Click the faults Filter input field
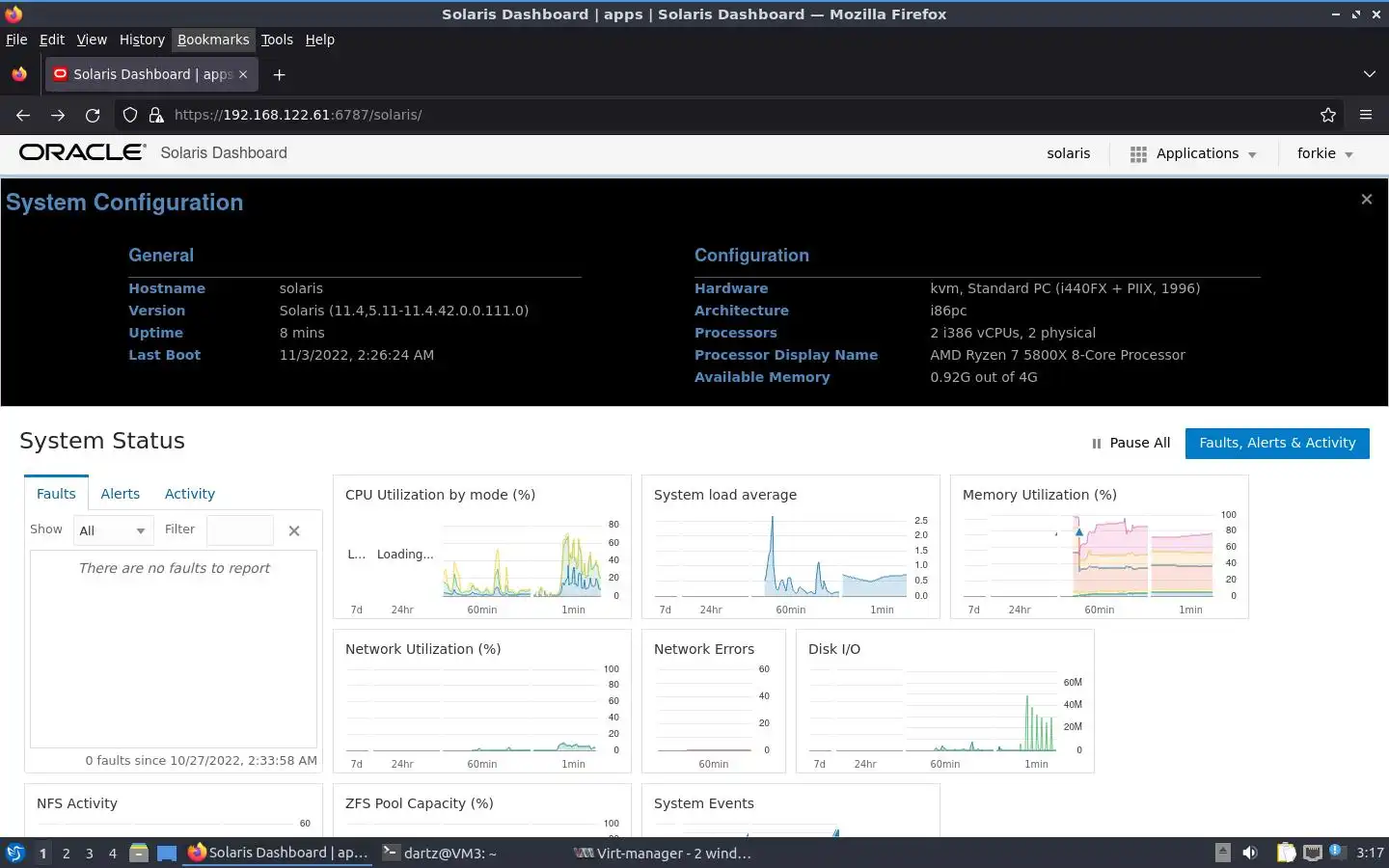The image size is (1389, 868). tap(240, 530)
